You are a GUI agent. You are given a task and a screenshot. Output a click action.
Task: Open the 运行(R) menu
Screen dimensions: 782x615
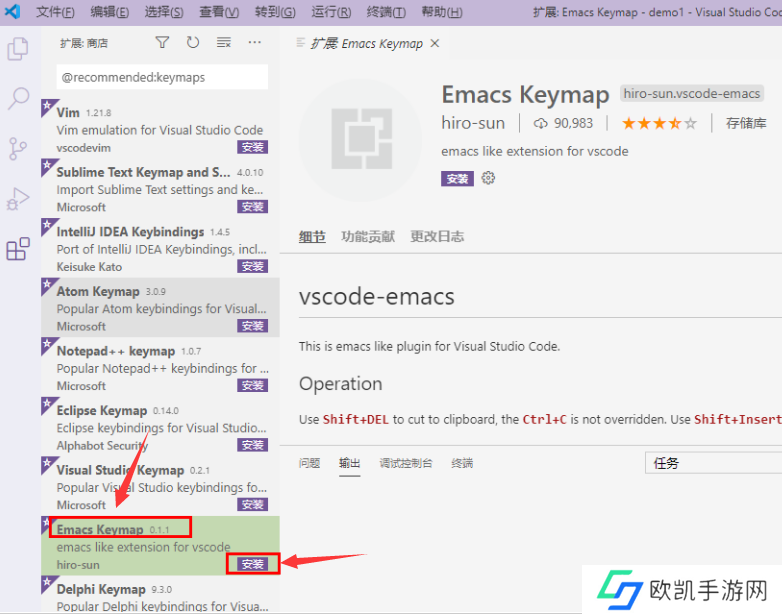coord(331,11)
